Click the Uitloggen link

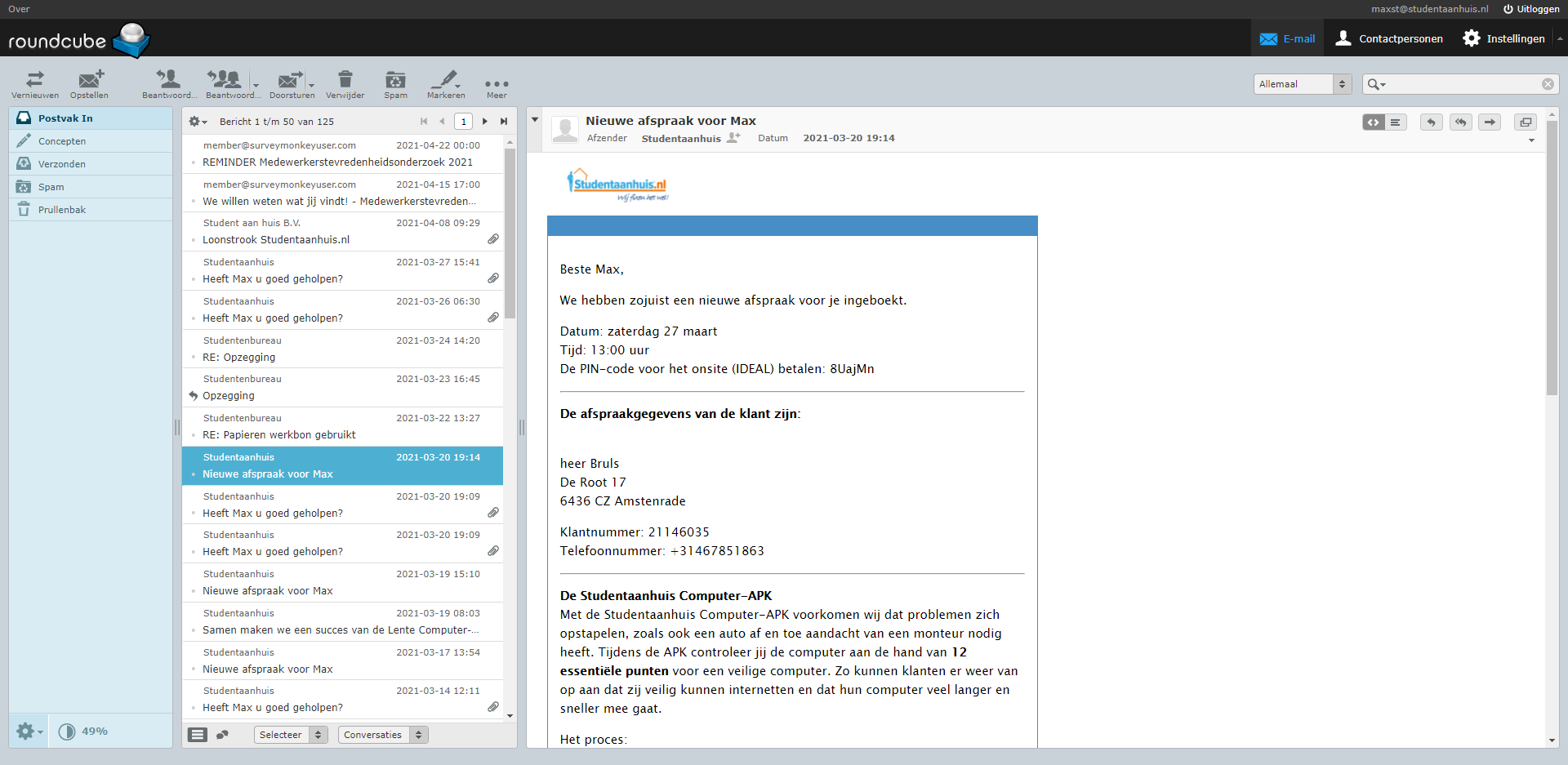[1531, 9]
